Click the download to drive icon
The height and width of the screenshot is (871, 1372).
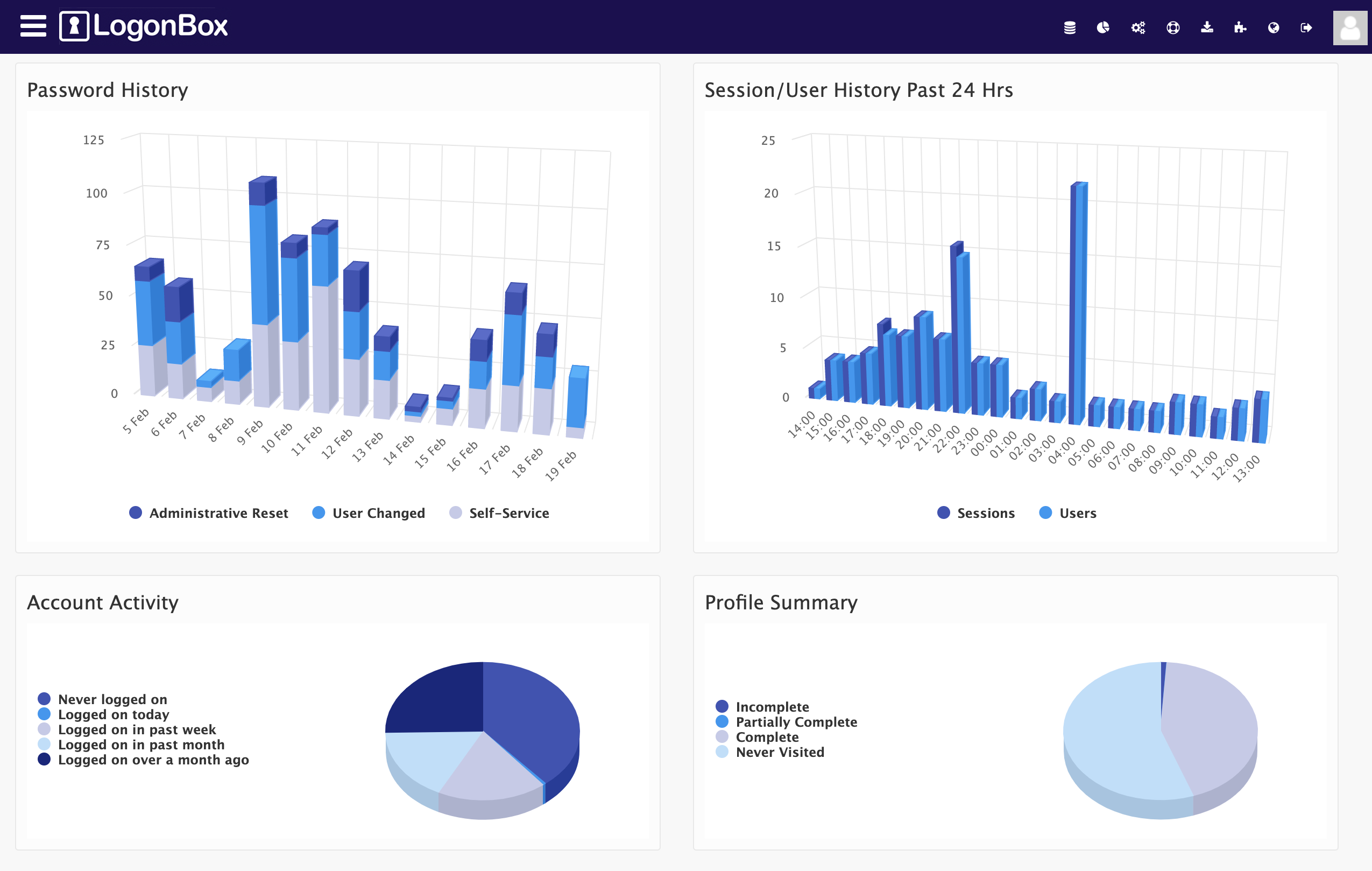click(1207, 27)
